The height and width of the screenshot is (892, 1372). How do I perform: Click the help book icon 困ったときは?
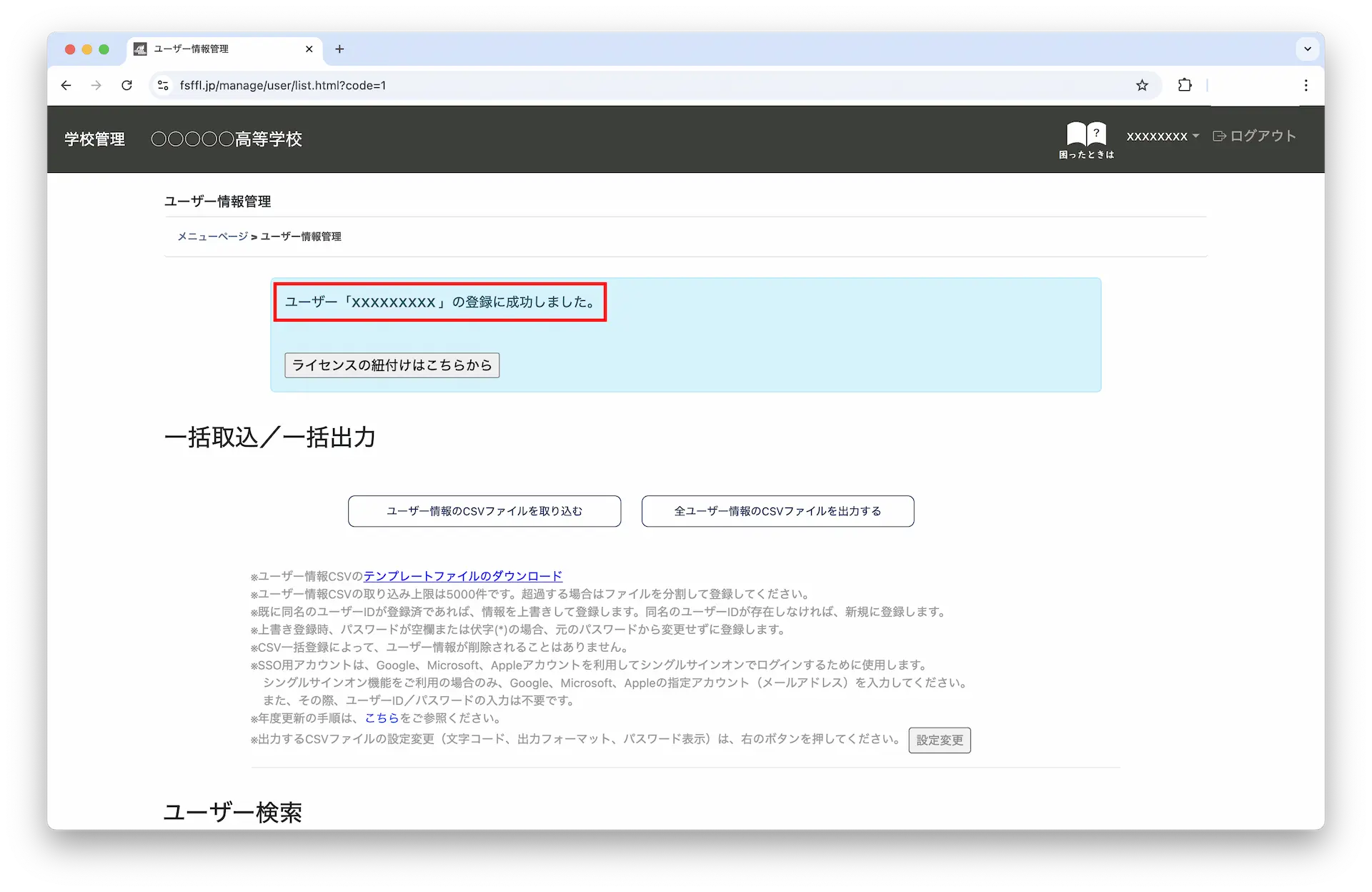1086,139
